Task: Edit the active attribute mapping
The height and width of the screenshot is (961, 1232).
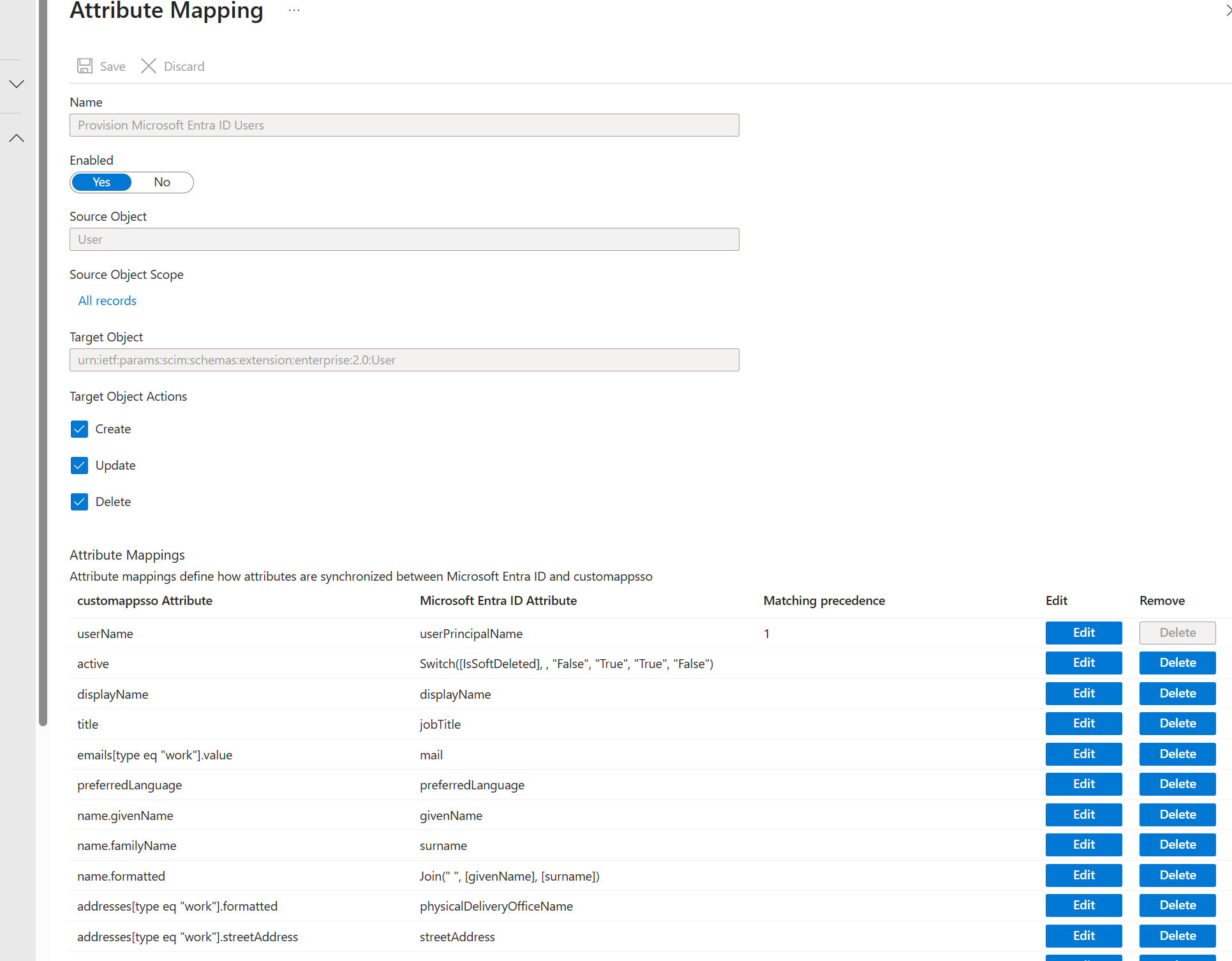Action: (x=1084, y=663)
